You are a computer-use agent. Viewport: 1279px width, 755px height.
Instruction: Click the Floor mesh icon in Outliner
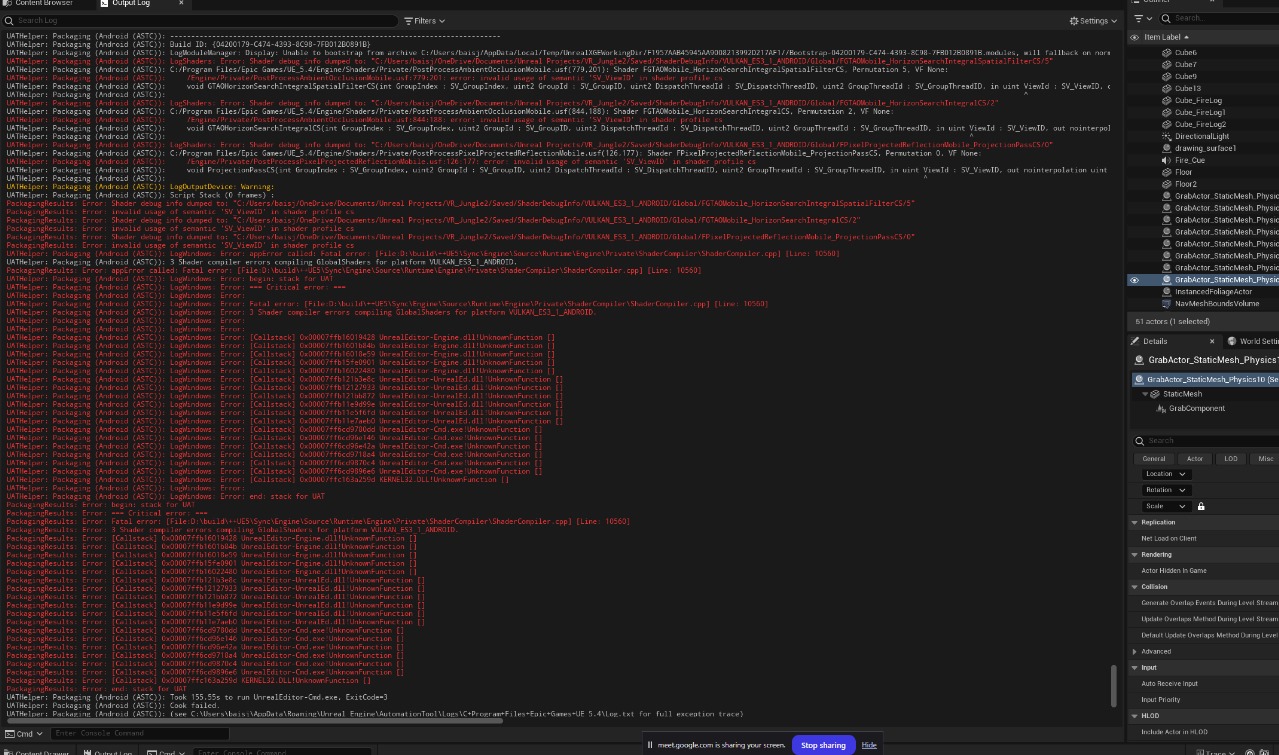pos(1167,172)
